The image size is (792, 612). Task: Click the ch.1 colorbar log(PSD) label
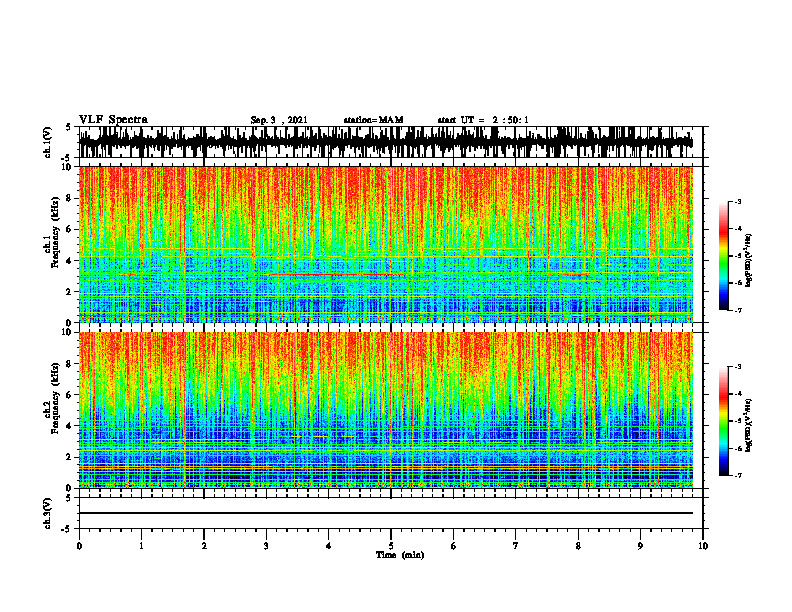coord(749,261)
